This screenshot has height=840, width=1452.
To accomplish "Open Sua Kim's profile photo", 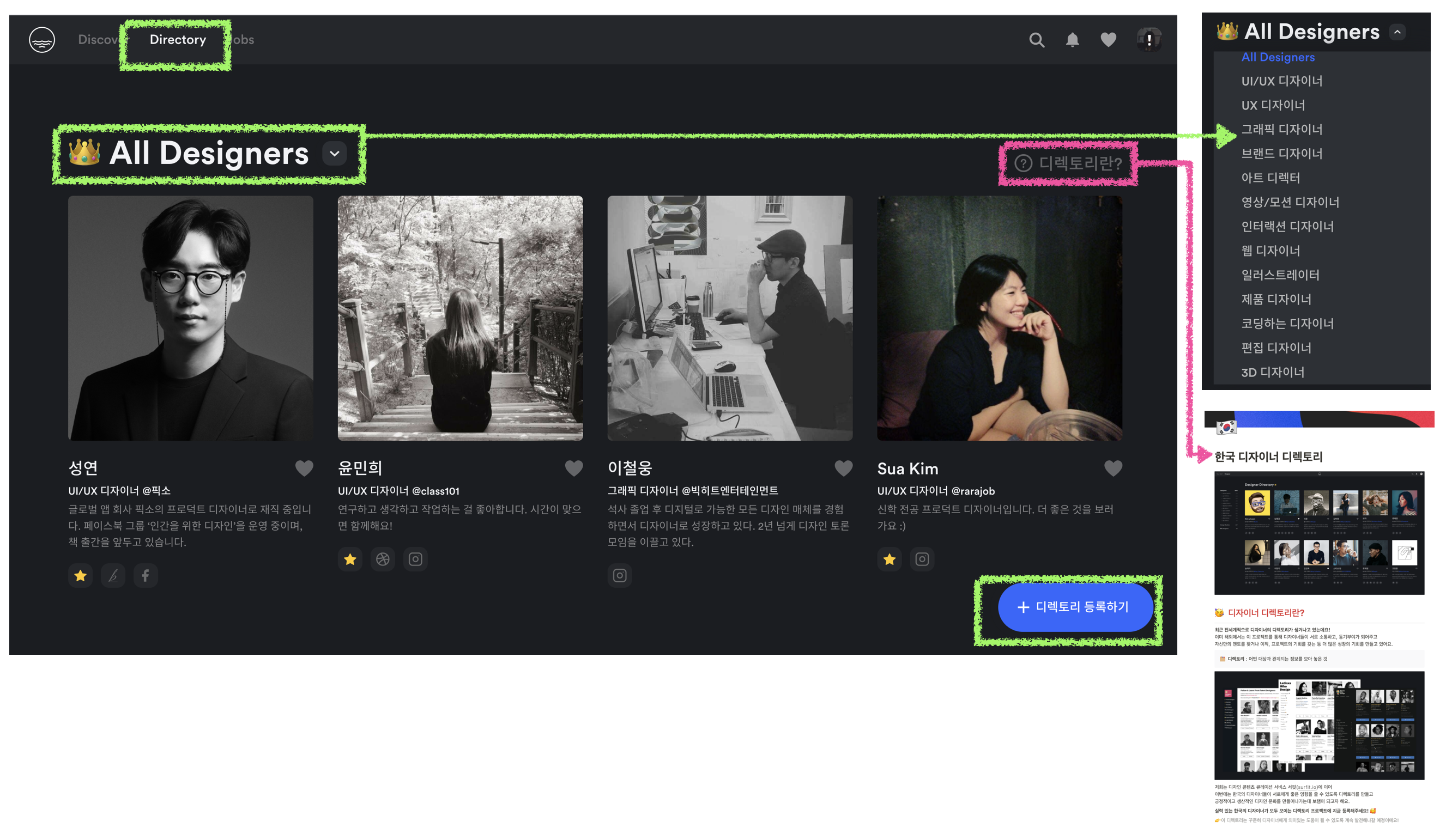I will click(x=999, y=318).
